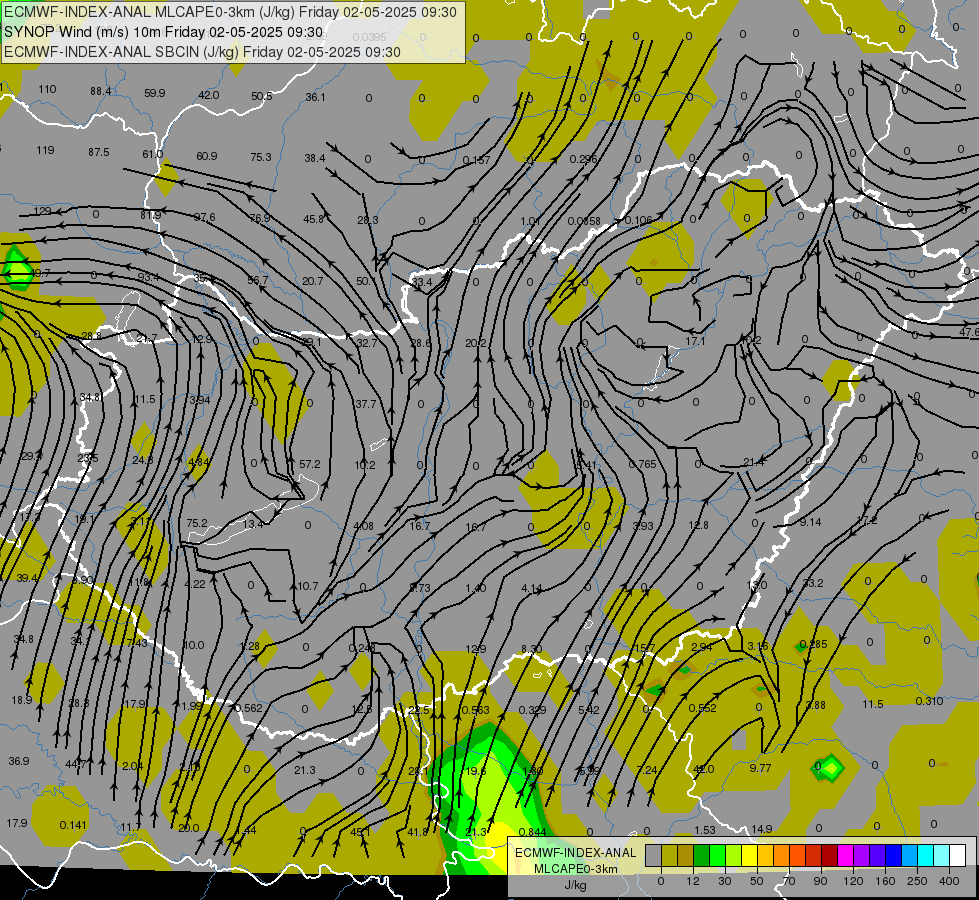
Task: Click the map value 0.765
Action: click(642, 464)
